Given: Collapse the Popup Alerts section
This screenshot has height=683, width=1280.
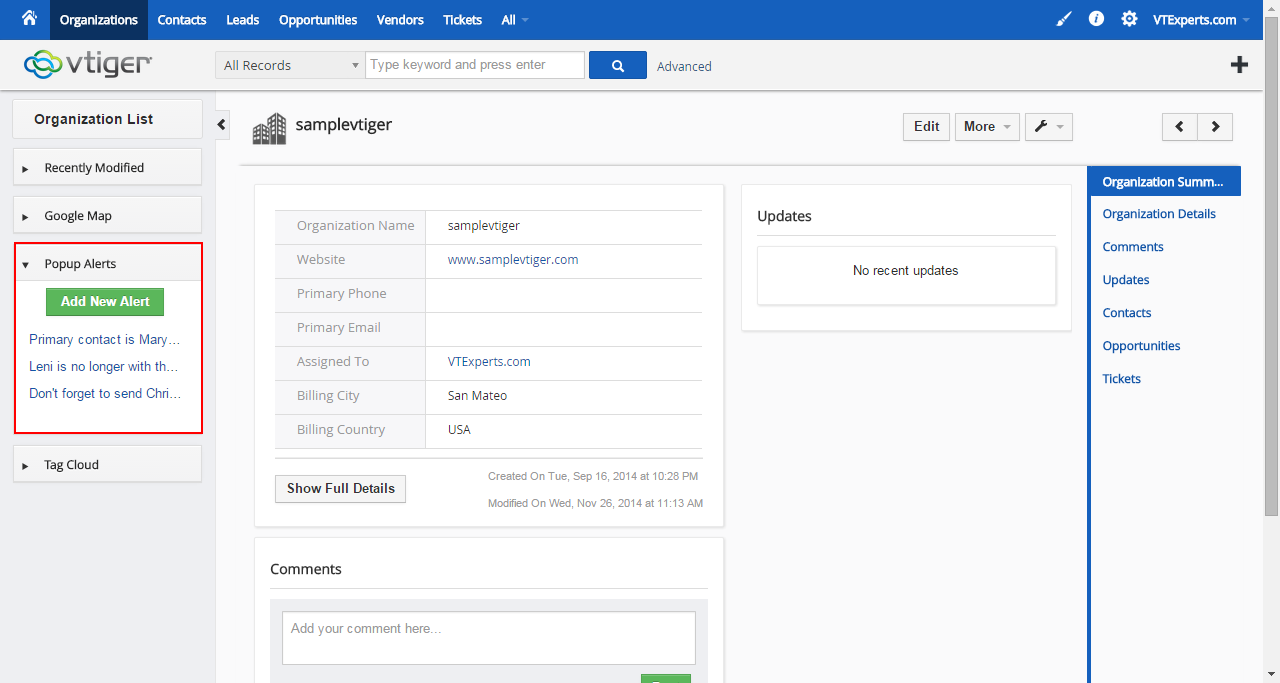Looking at the screenshot, I should tap(108, 264).
